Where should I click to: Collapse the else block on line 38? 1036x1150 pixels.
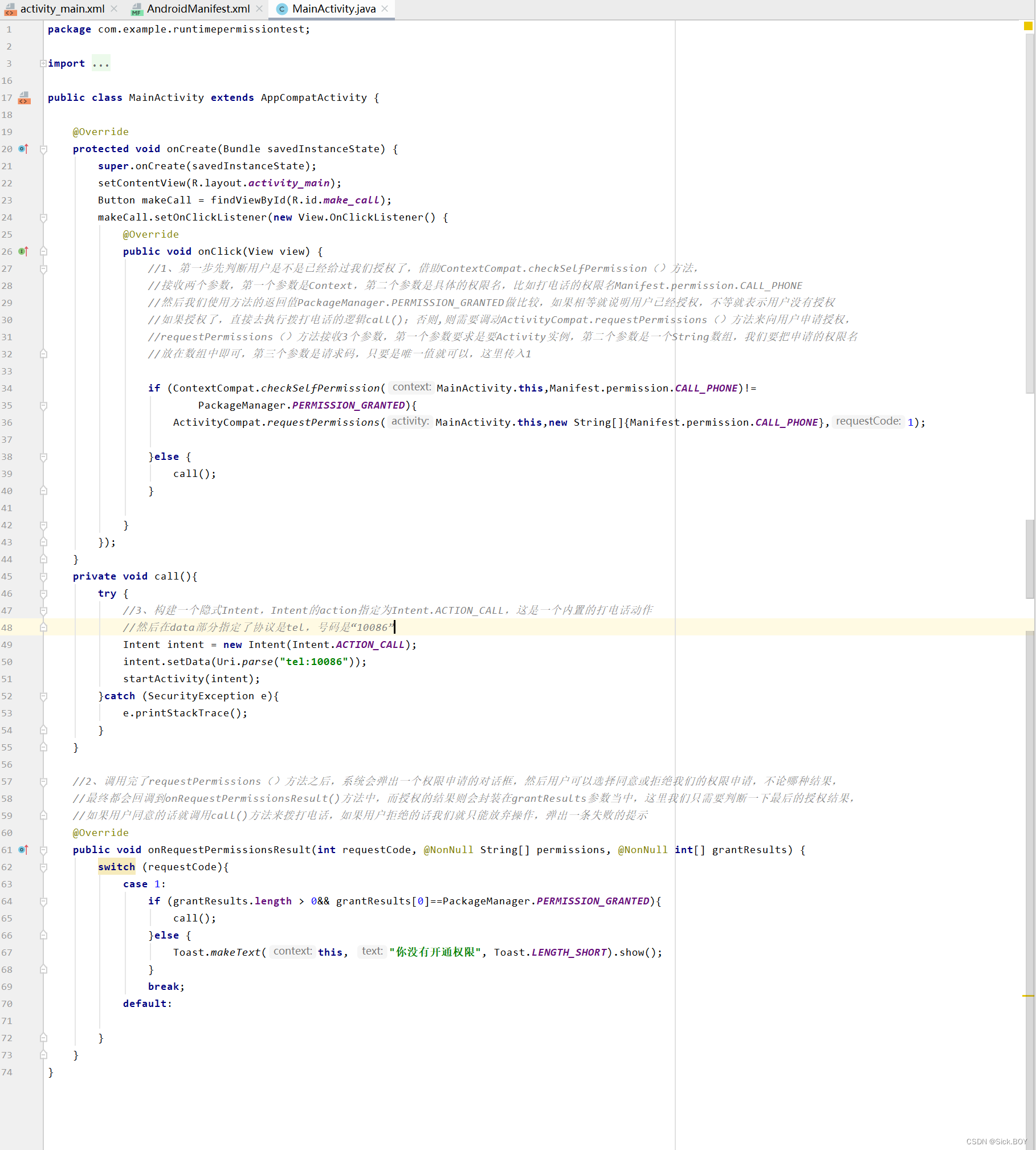pyautogui.click(x=43, y=456)
